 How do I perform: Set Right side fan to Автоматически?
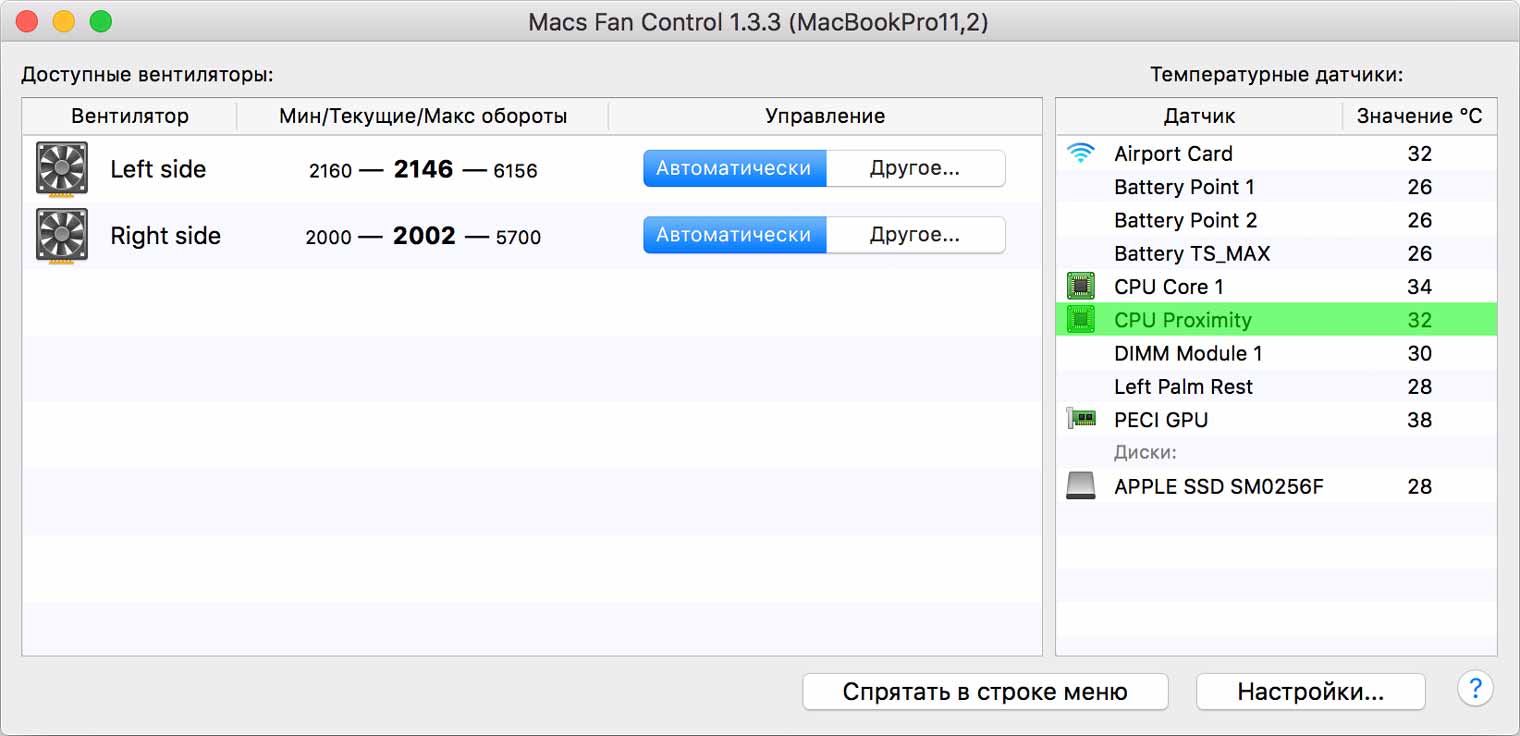pos(734,235)
